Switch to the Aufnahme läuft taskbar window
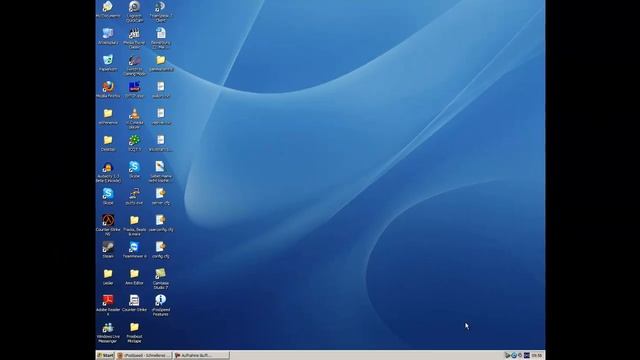 (x=201, y=356)
